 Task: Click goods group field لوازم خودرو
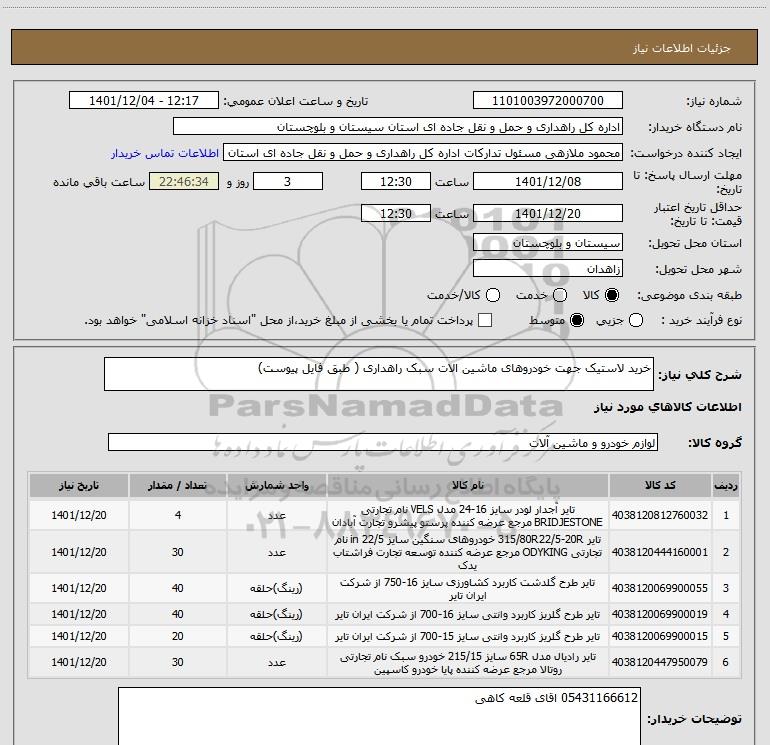point(383,442)
